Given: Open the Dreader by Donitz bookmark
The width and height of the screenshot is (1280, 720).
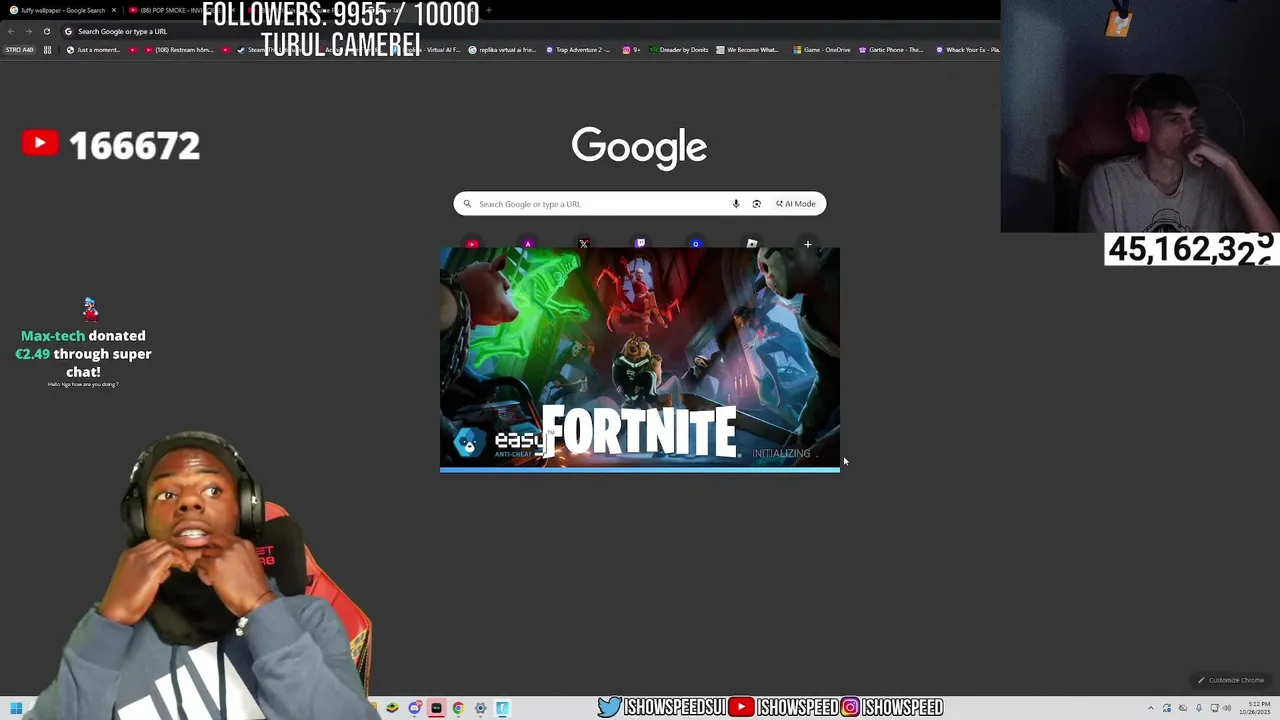Looking at the screenshot, I should 678,50.
